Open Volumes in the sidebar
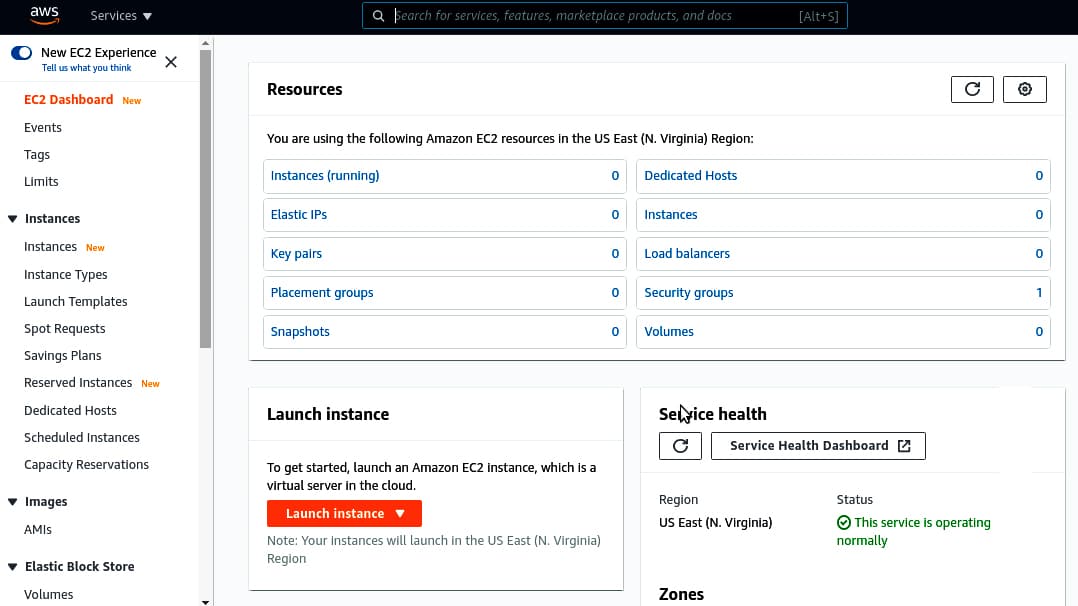 49,594
